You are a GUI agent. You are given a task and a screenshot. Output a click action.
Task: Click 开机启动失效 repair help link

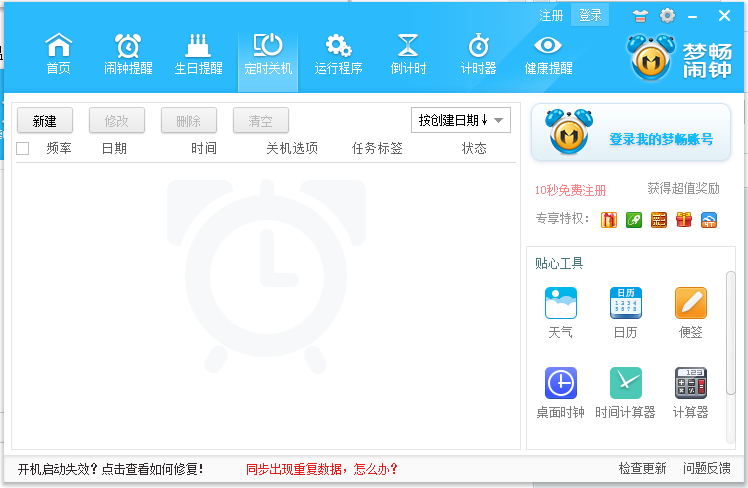click(x=111, y=469)
